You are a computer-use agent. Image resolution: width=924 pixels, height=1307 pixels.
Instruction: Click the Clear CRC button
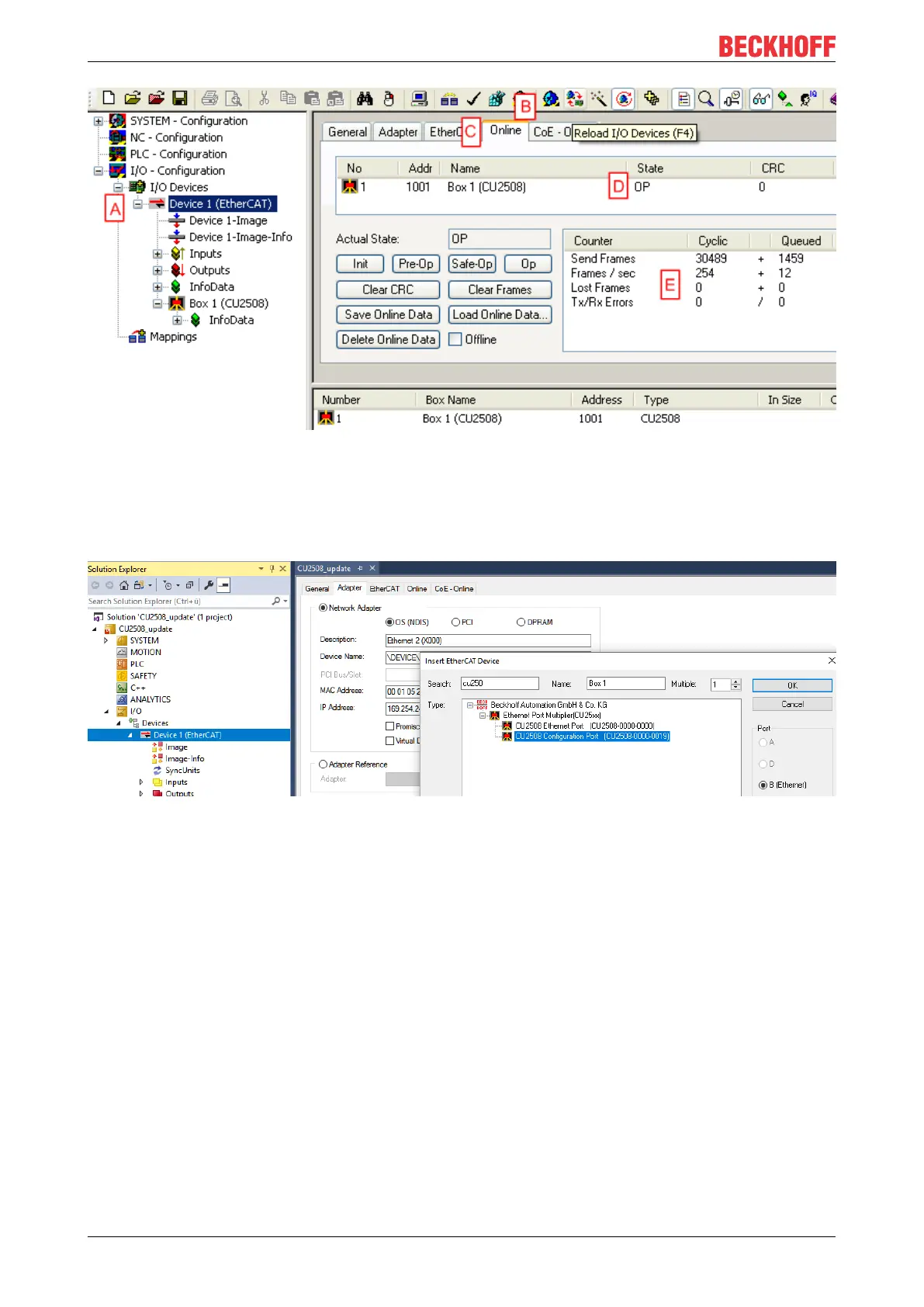(388, 289)
